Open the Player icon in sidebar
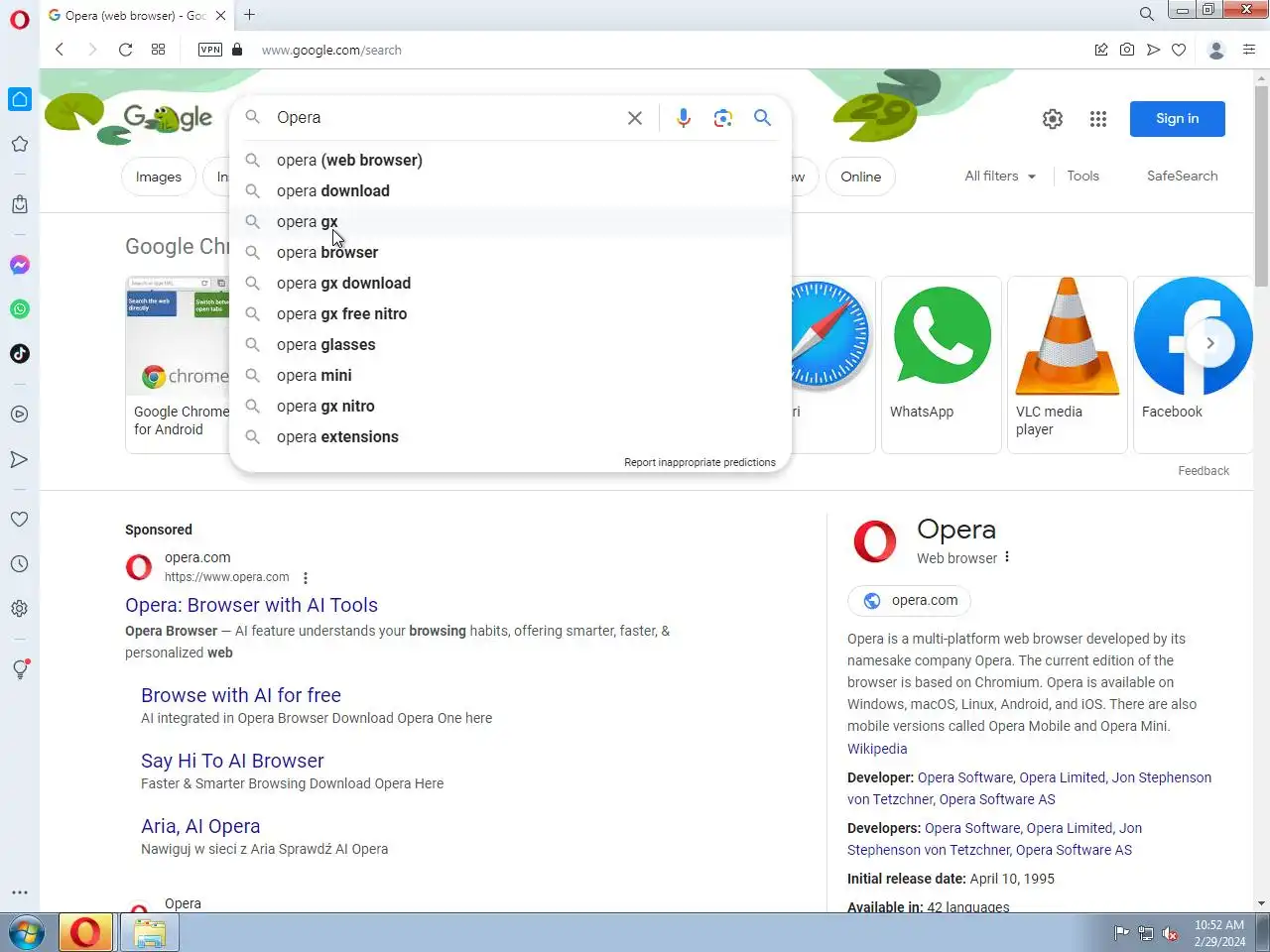The width and height of the screenshot is (1270, 952). coord(20,415)
